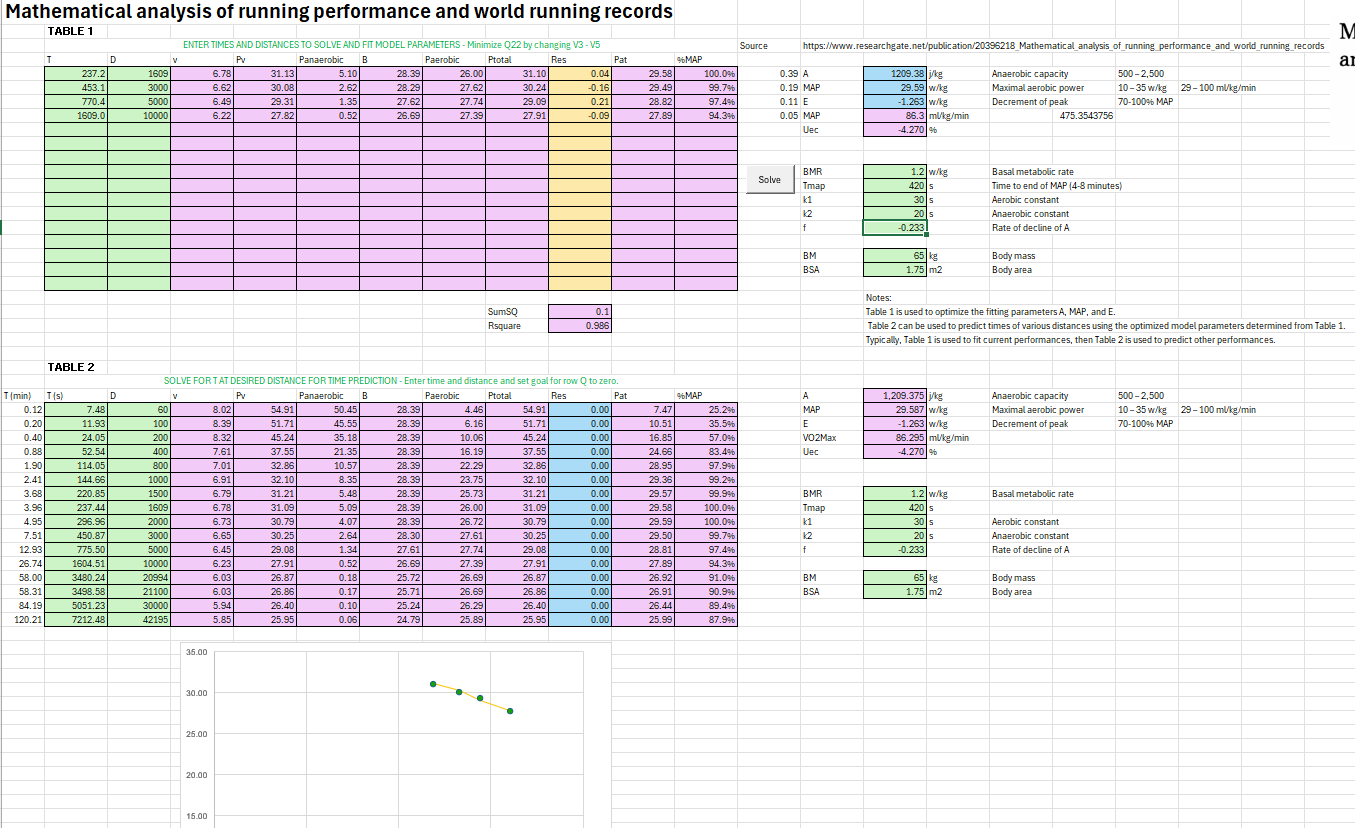
Task: Select the 'T (s)' column header
Action: 57,396
